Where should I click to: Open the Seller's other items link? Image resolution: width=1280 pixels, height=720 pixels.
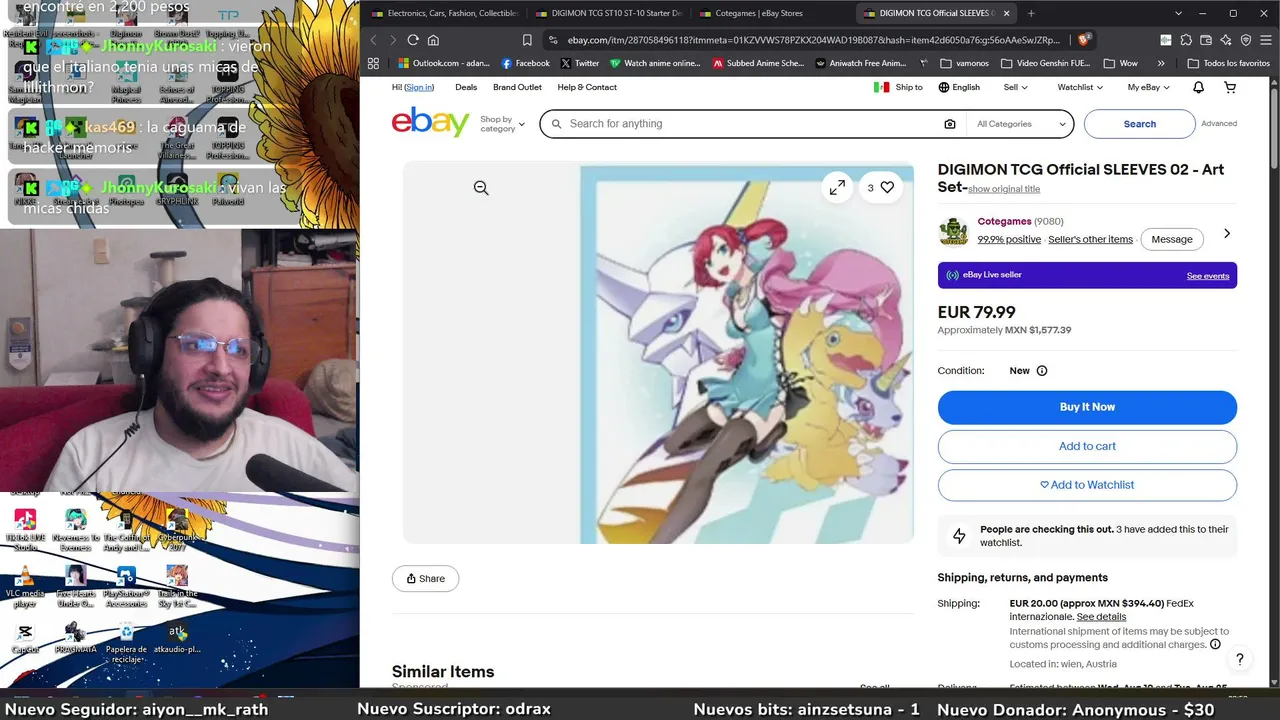[1090, 240]
